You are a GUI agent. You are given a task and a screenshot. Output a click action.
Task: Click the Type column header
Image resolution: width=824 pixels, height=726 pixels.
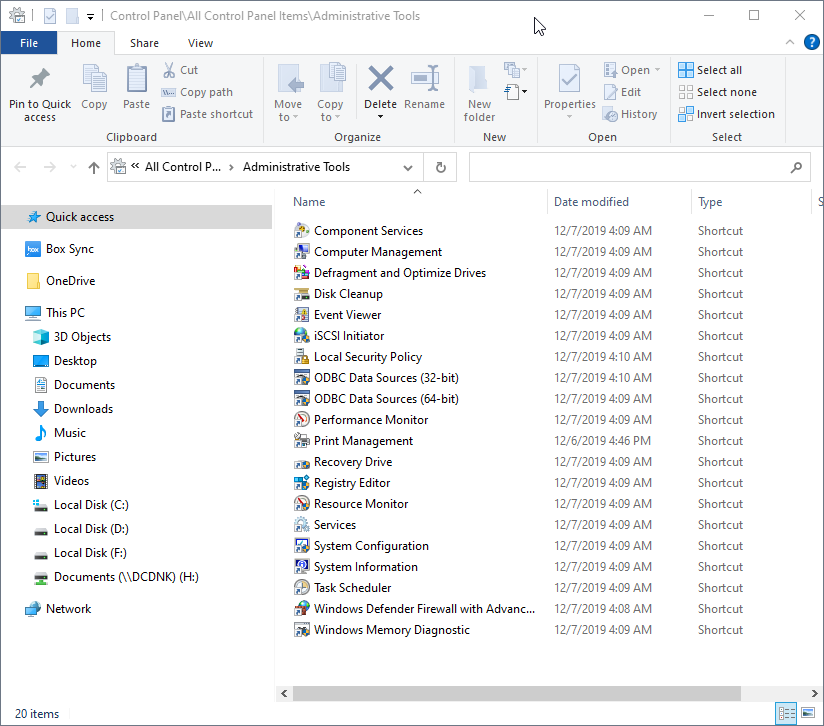[x=710, y=202]
